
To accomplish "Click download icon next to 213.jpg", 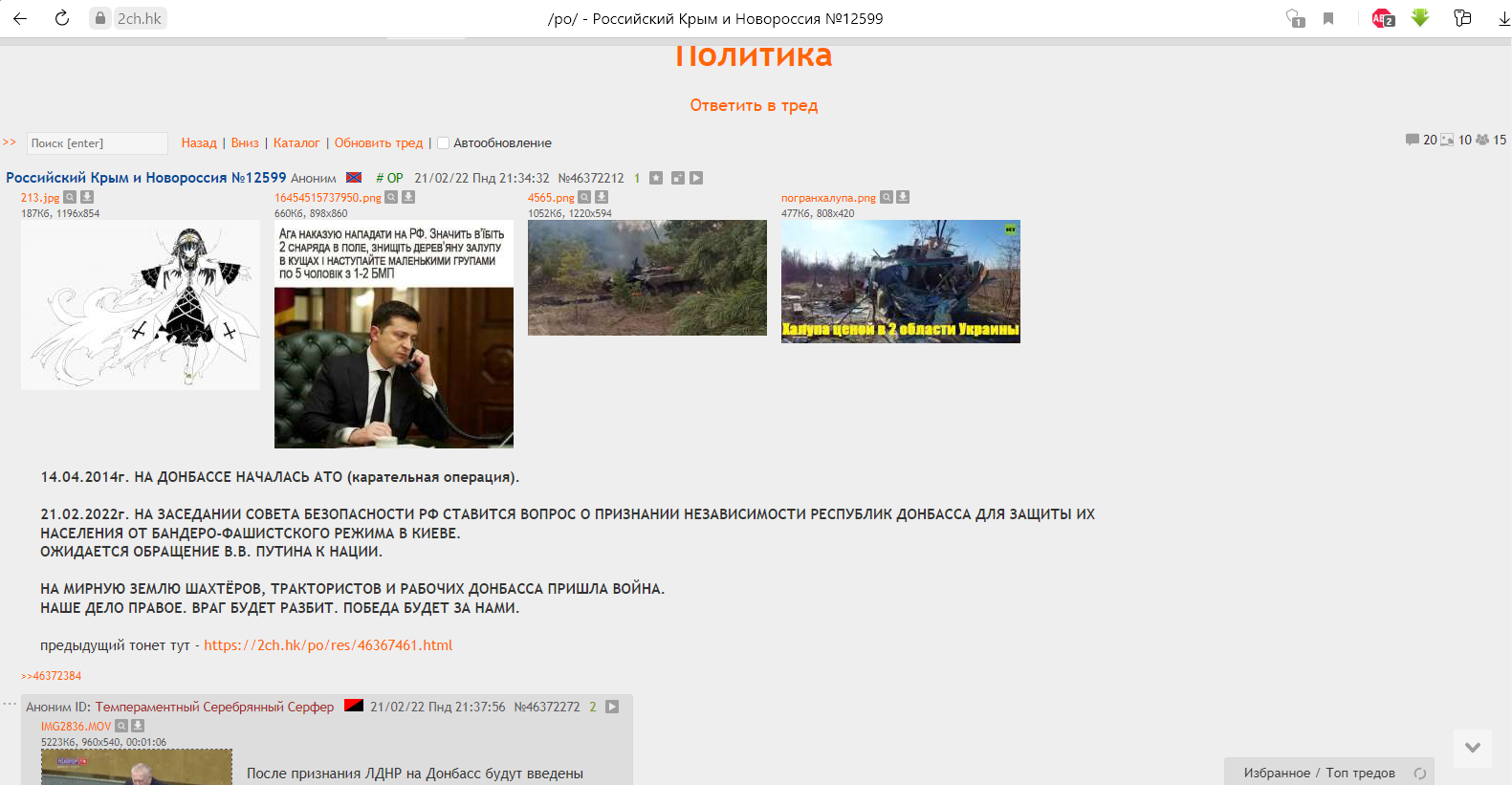I will [87, 197].
